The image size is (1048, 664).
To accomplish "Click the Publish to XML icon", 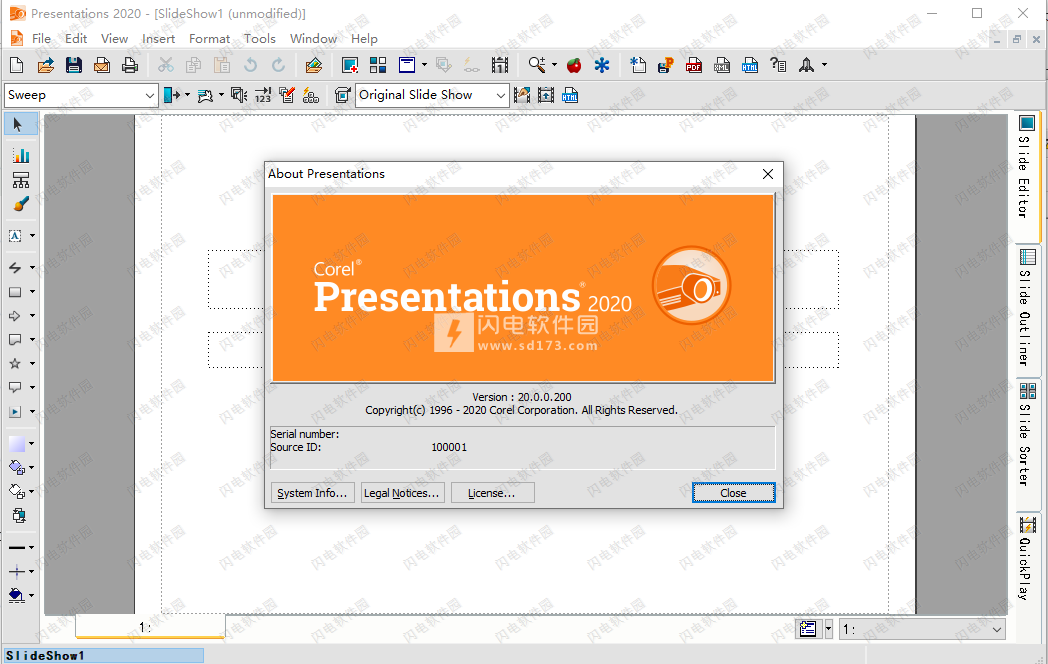I will (722, 65).
